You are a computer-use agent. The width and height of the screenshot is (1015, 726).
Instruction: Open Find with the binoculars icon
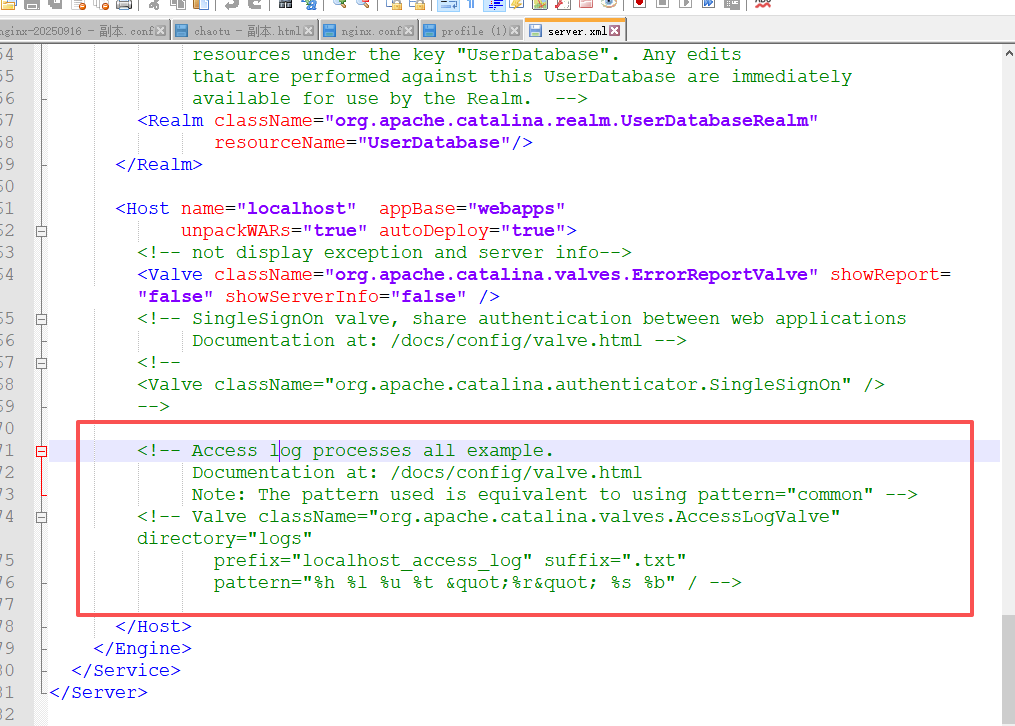pos(286,4)
